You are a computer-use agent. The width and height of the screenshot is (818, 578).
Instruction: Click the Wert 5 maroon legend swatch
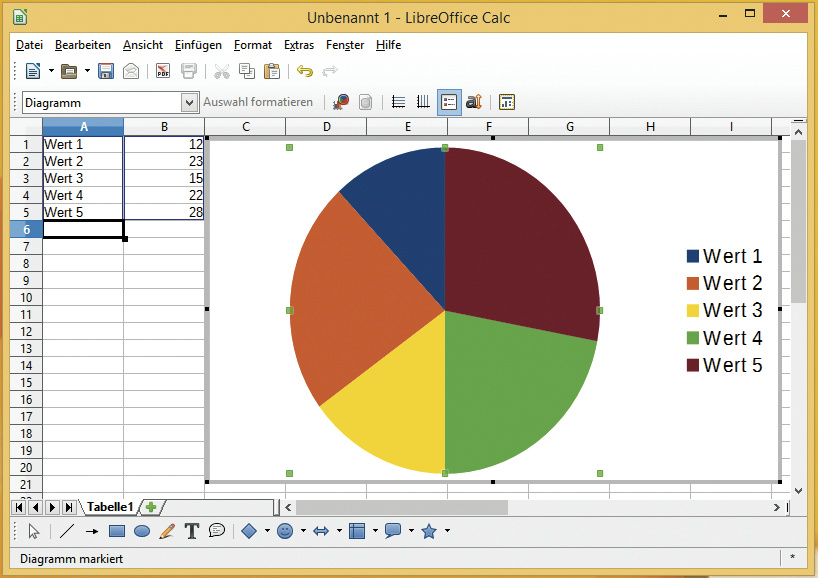point(693,365)
